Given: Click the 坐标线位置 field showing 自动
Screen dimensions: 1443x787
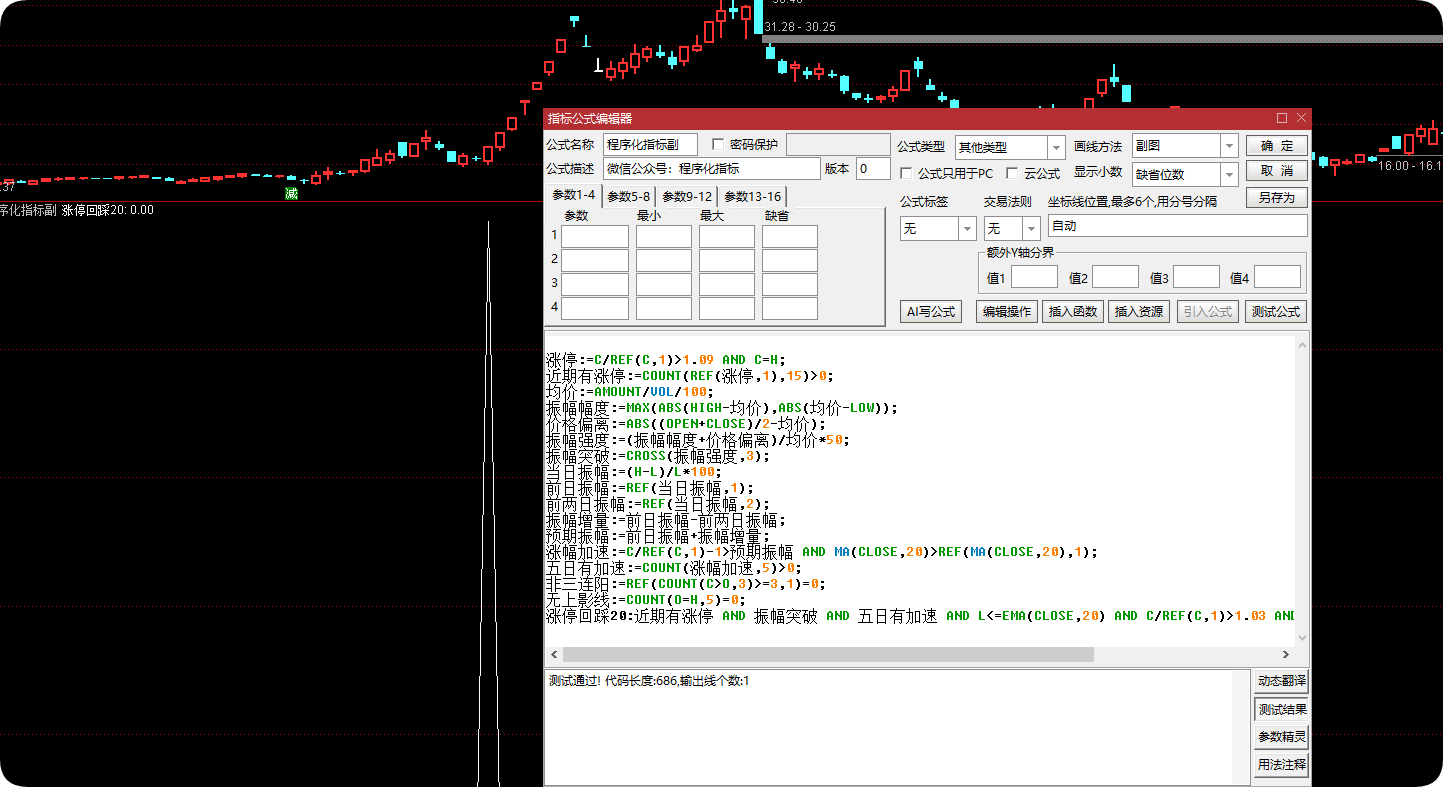Looking at the screenshot, I should pos(1177,226).
